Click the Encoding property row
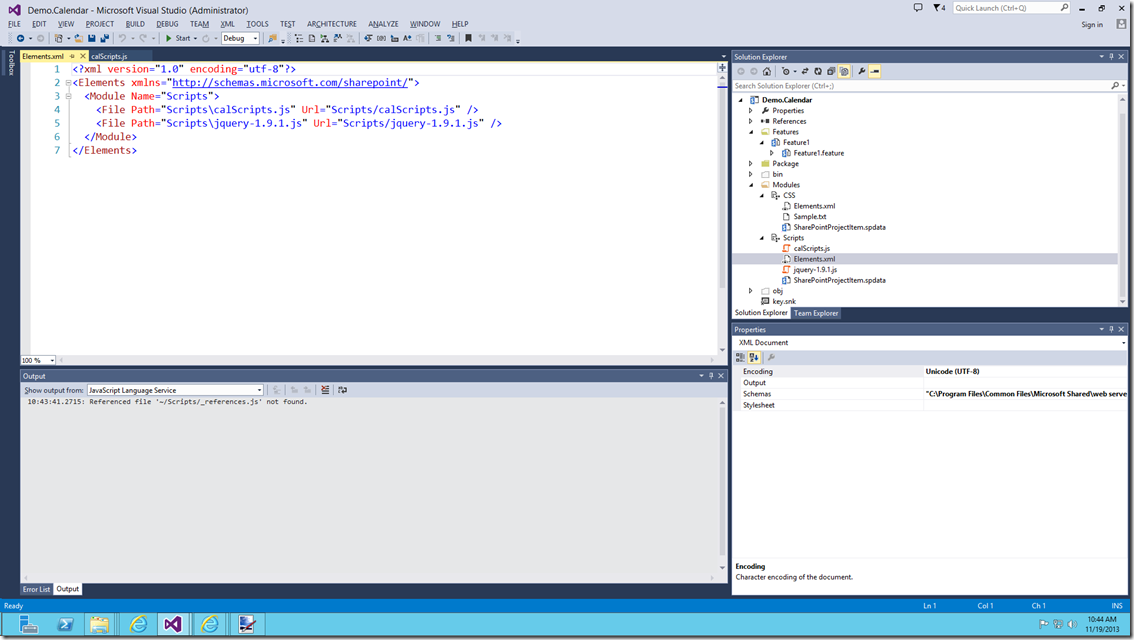Image resolution: width=1134 pixels, height=640 pixels. (930, 372)
